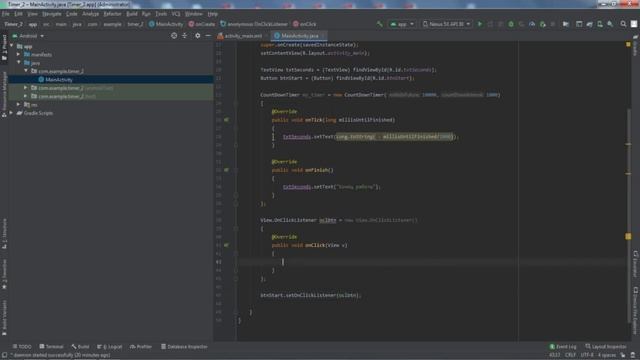Image resolution: width=640 pixels, height=360 pixels.
Task: Click the Sync Project with Gradle Files icon
Action: (589, 24)
